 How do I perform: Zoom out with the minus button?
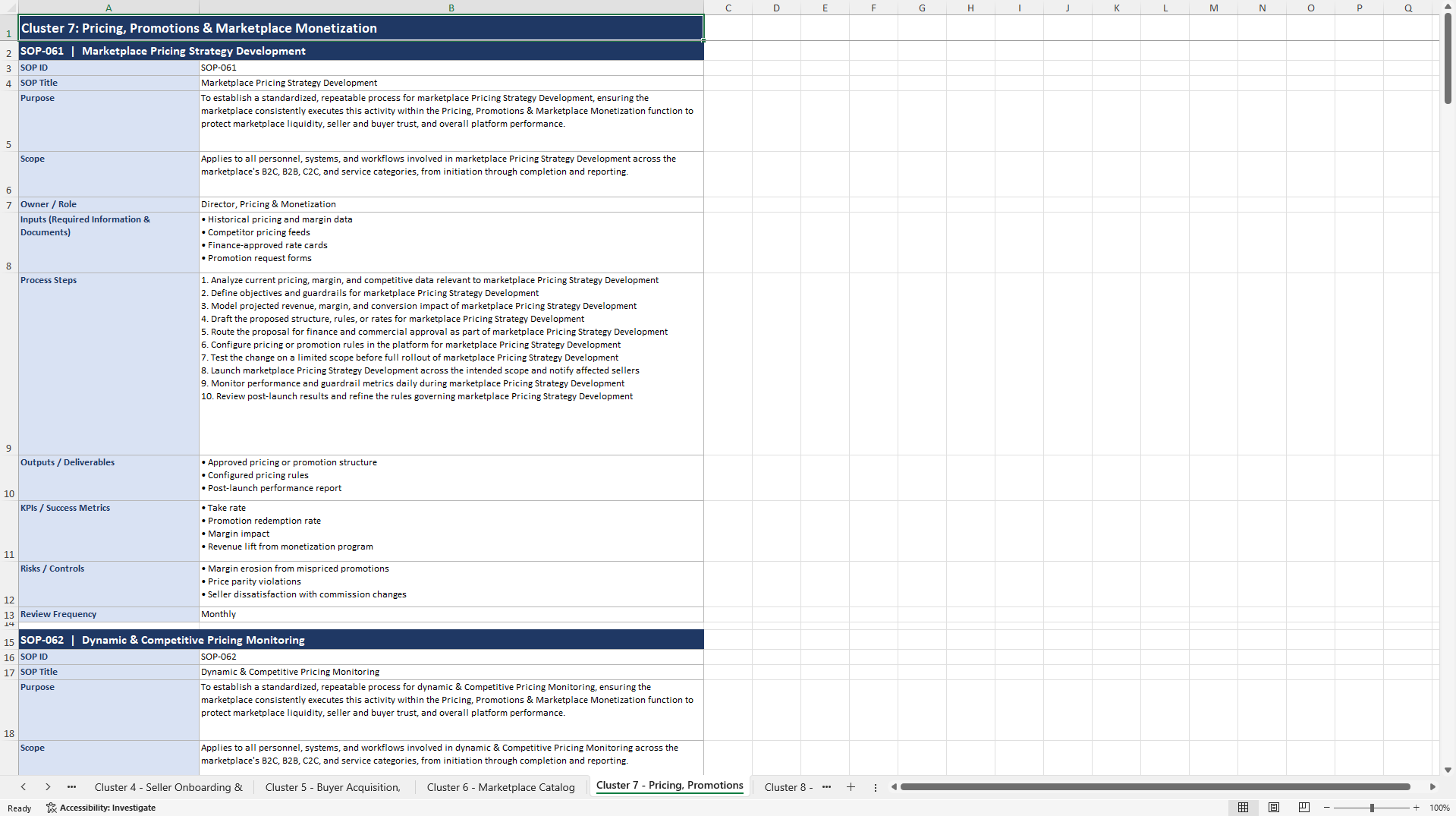coord(1327,808)
